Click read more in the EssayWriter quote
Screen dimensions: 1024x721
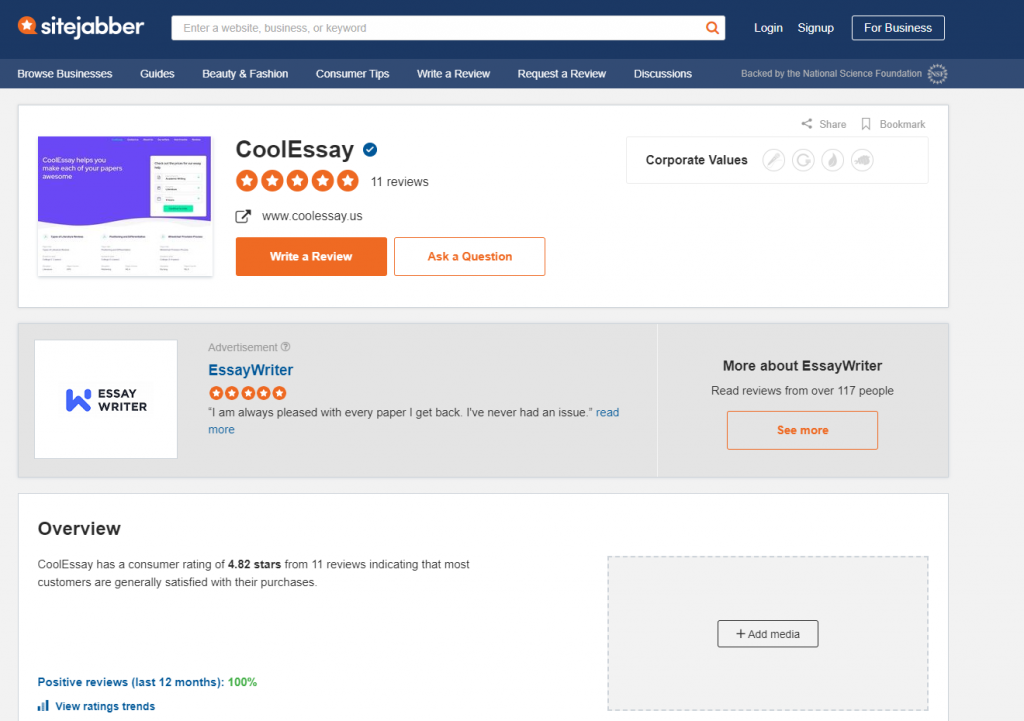pyautogui.click(x=607, y=413)
